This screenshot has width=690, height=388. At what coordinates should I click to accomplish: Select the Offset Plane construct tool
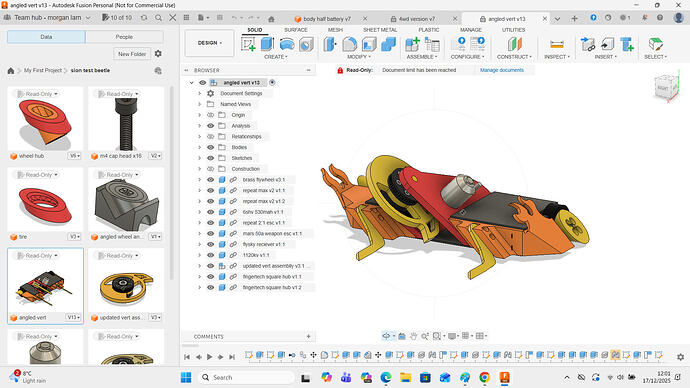click(x=514, y=44)
